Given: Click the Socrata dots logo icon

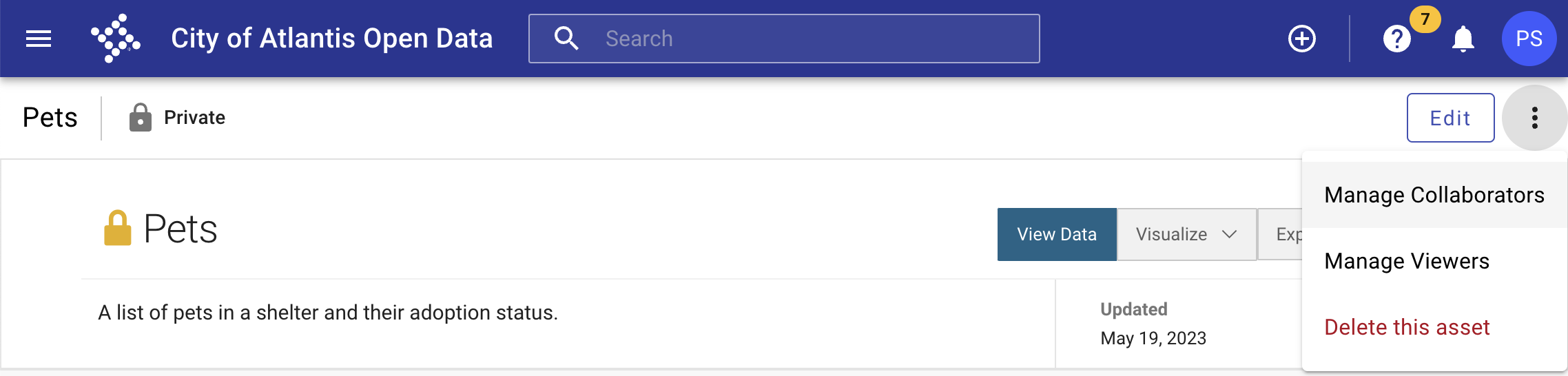Looking at the screenshot, I should 116,39.
